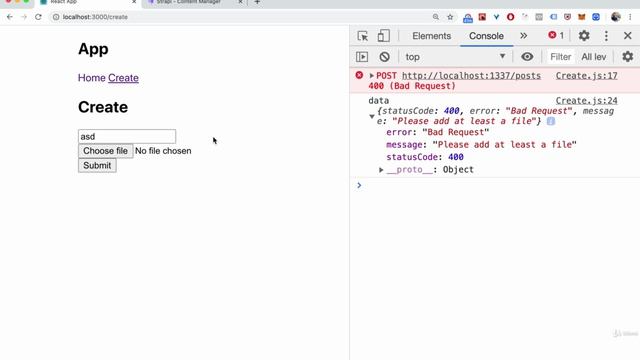
Task: Focus the text input containing asd
Action: point(127,136)
